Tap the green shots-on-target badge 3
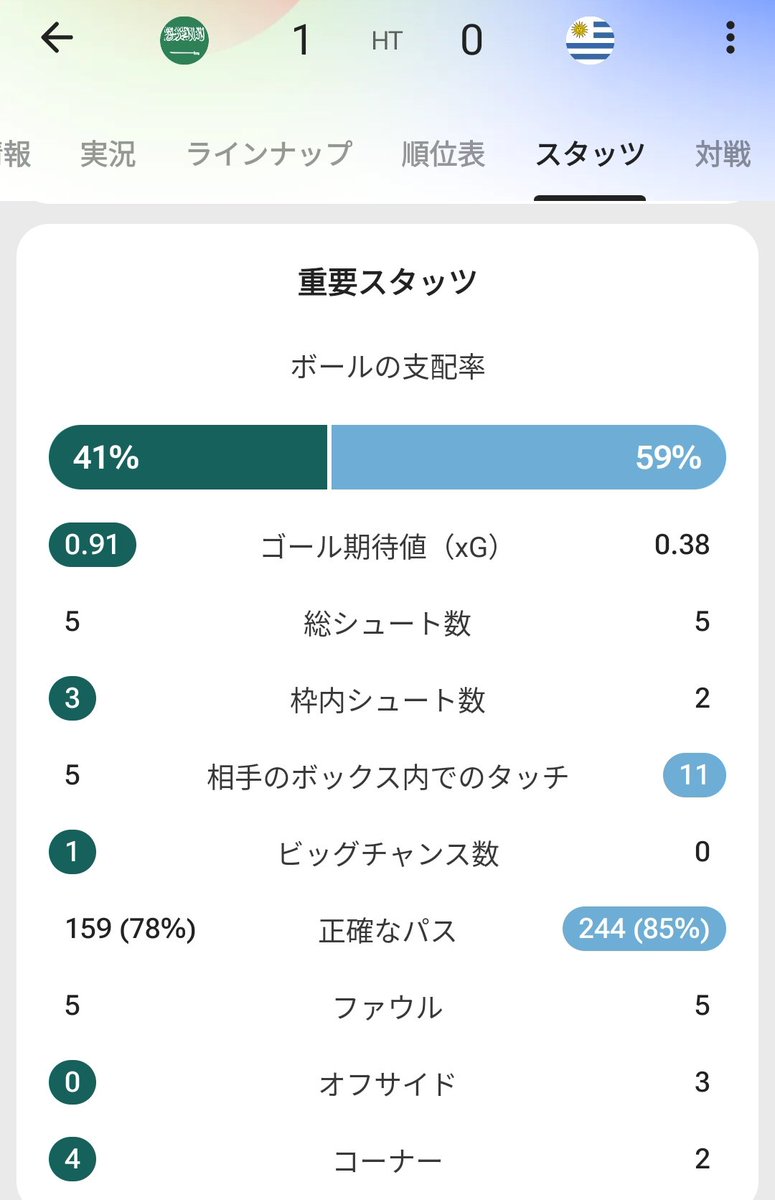This screenshot has width=775, height=1200. (x=72, y=698)
